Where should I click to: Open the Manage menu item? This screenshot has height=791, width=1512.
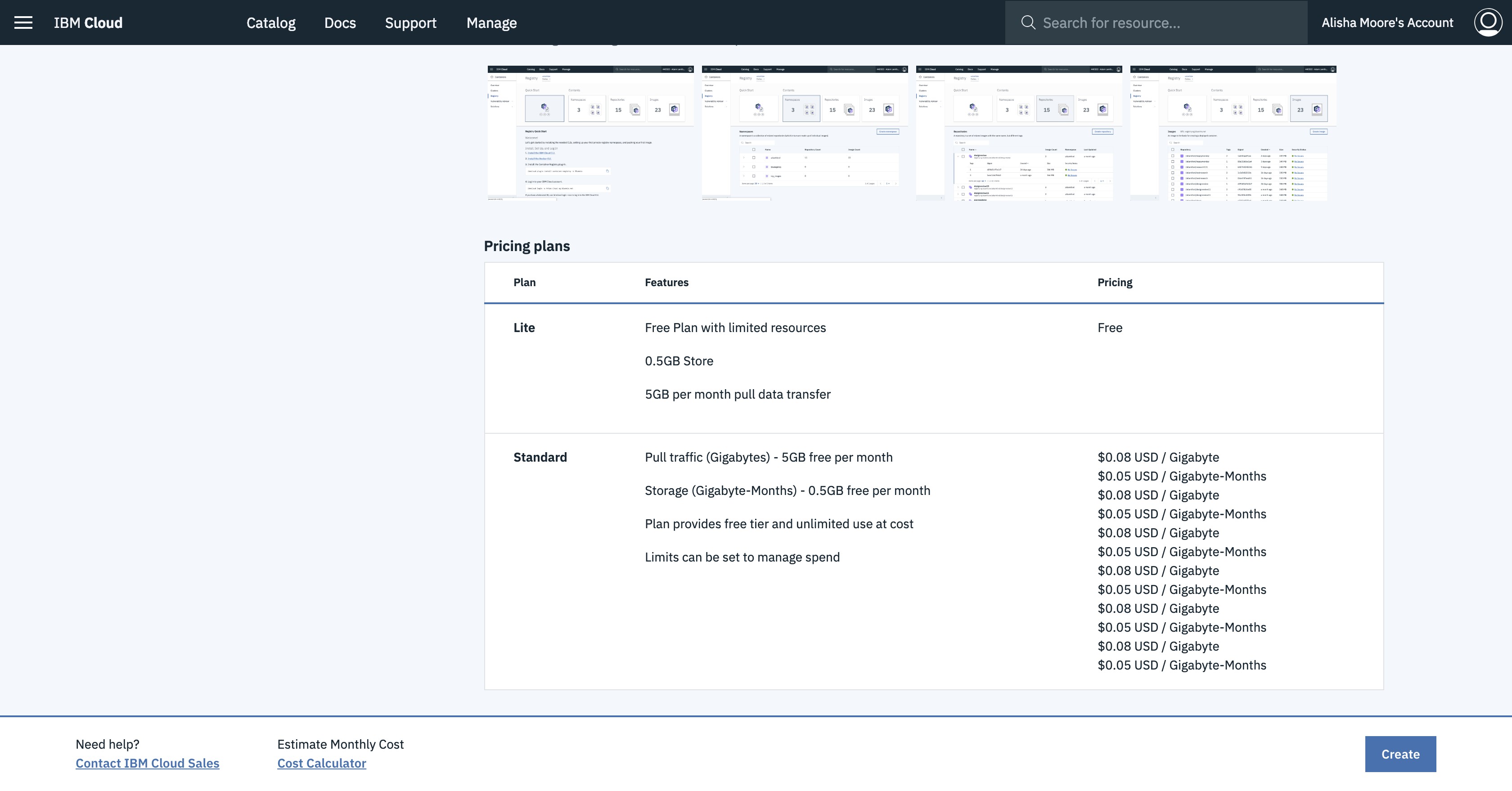[x=491, y=23]
